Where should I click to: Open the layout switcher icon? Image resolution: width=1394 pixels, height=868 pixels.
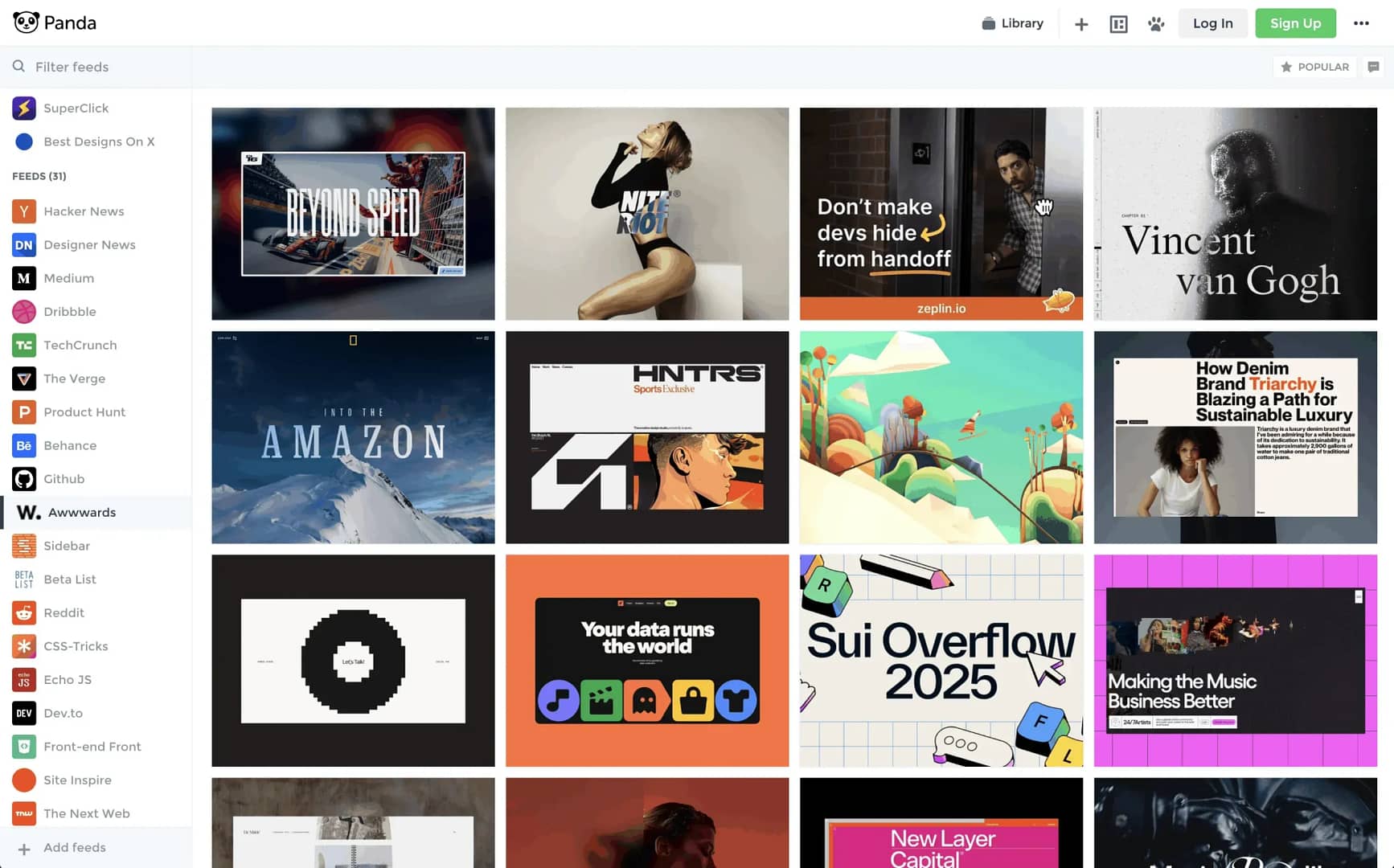[1118, 24]
